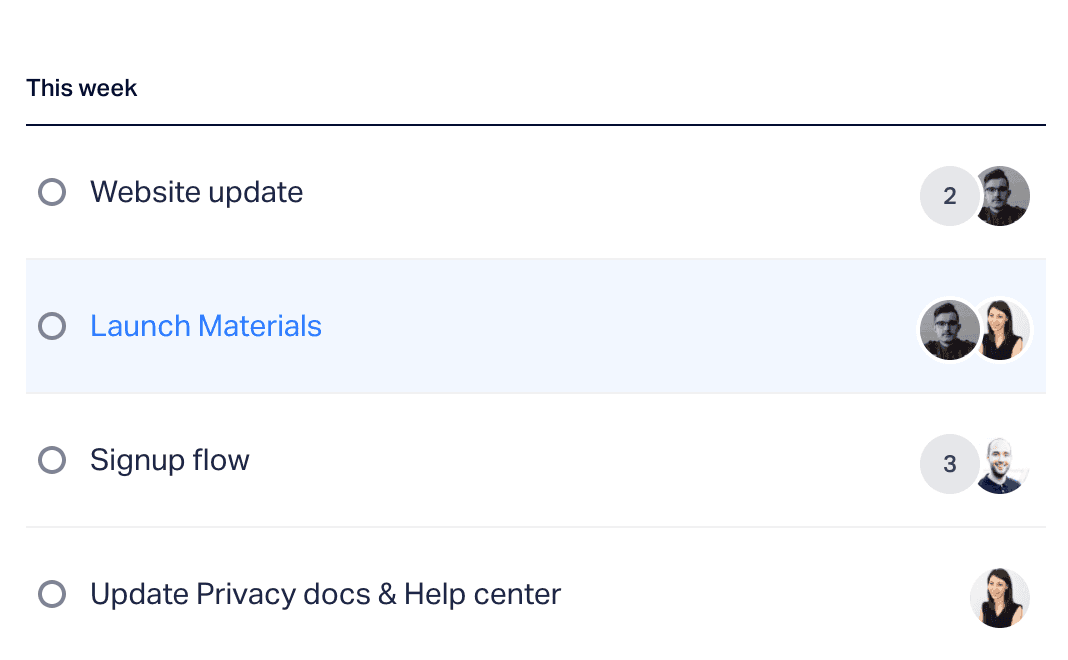Select glasses man avatar on Launch Materials
Image resolution: width=1068 pixels, height=660 pixels.
click(x=949, y=330)
